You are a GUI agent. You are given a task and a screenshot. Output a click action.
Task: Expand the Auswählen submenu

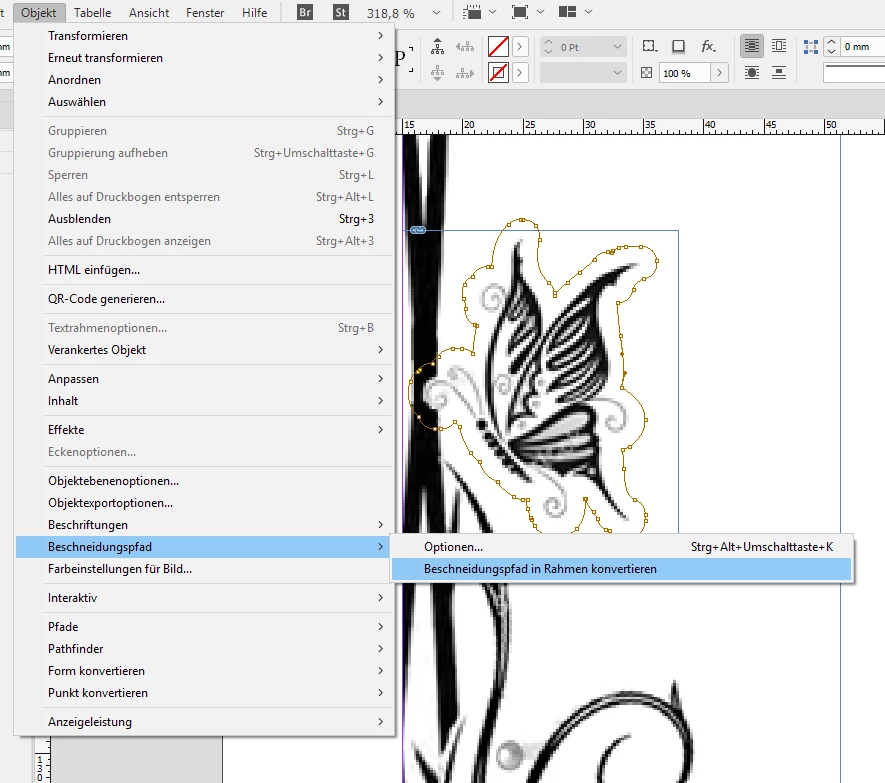point(204,102)
